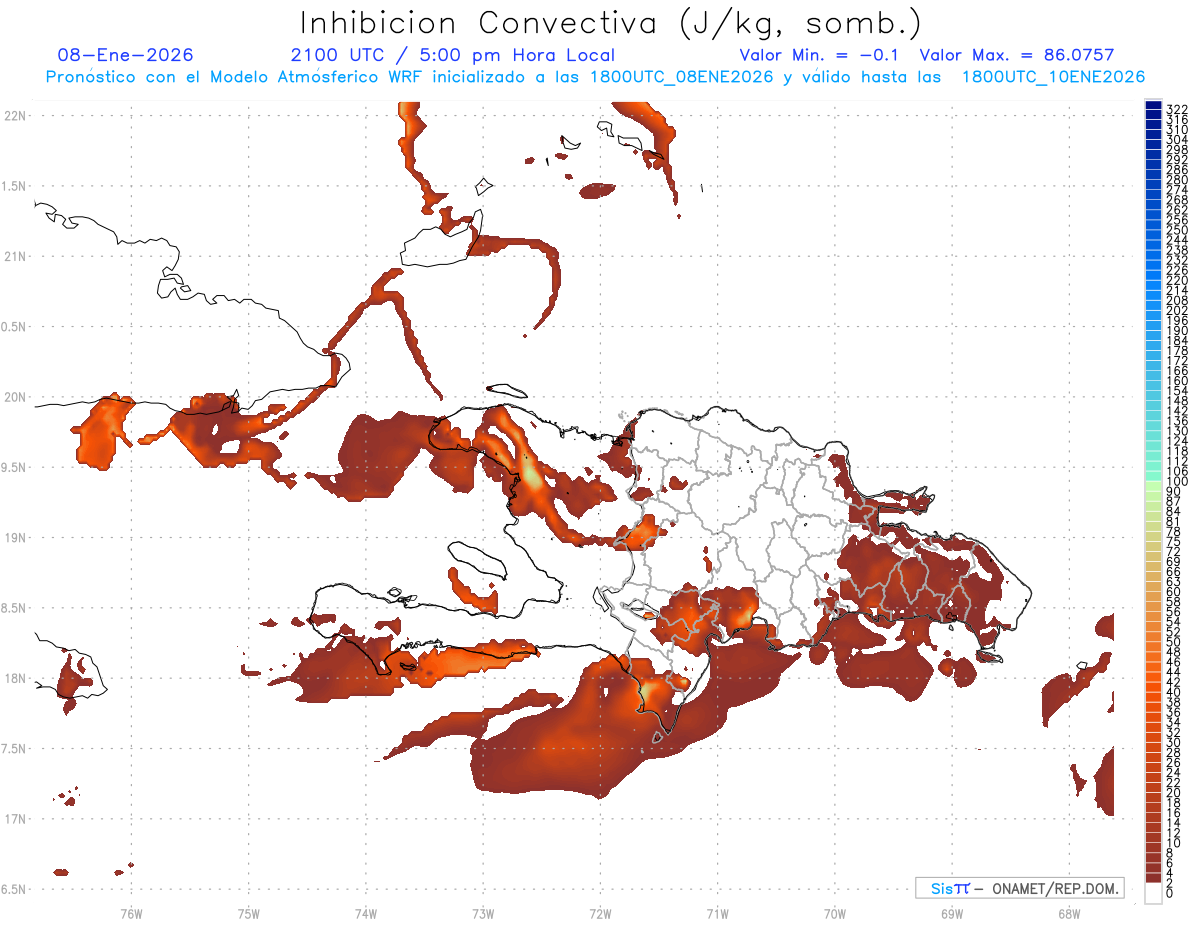Click the '18N' latitude label
Image resolution: width=1200 pixels, height=927 pixels.
[x=15, y=678]
